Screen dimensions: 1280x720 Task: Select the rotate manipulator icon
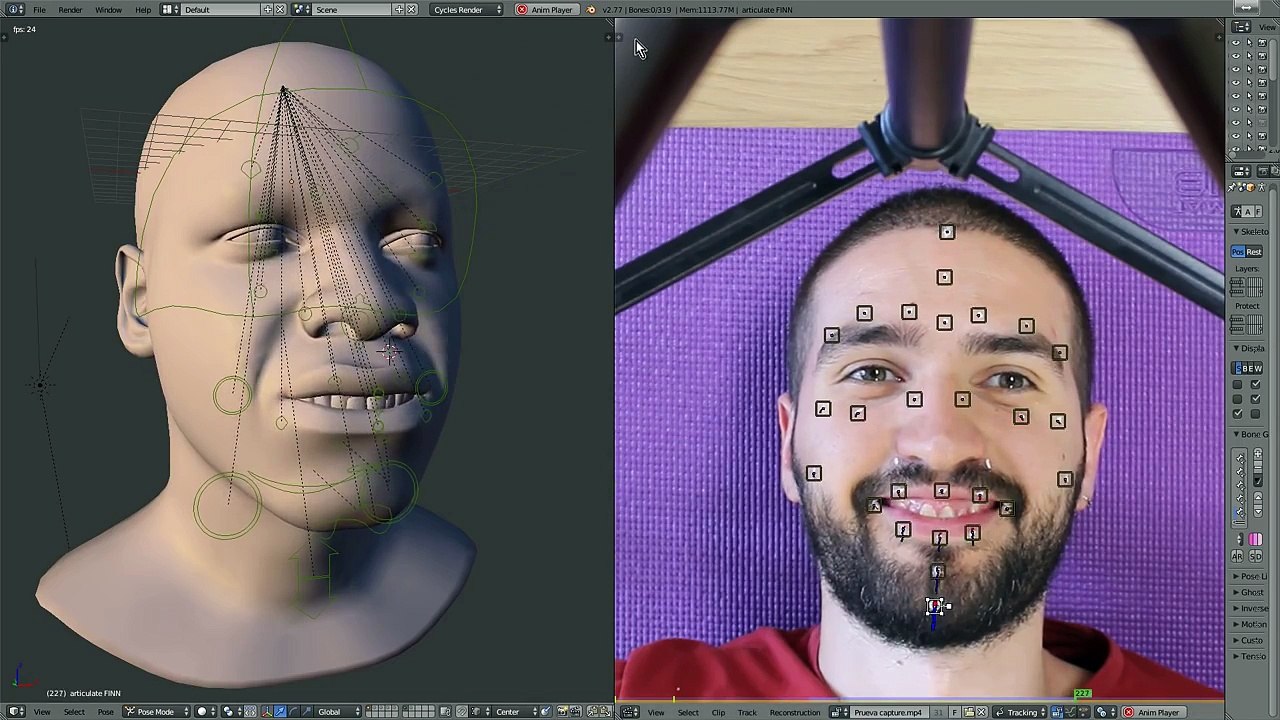point(293,711)
